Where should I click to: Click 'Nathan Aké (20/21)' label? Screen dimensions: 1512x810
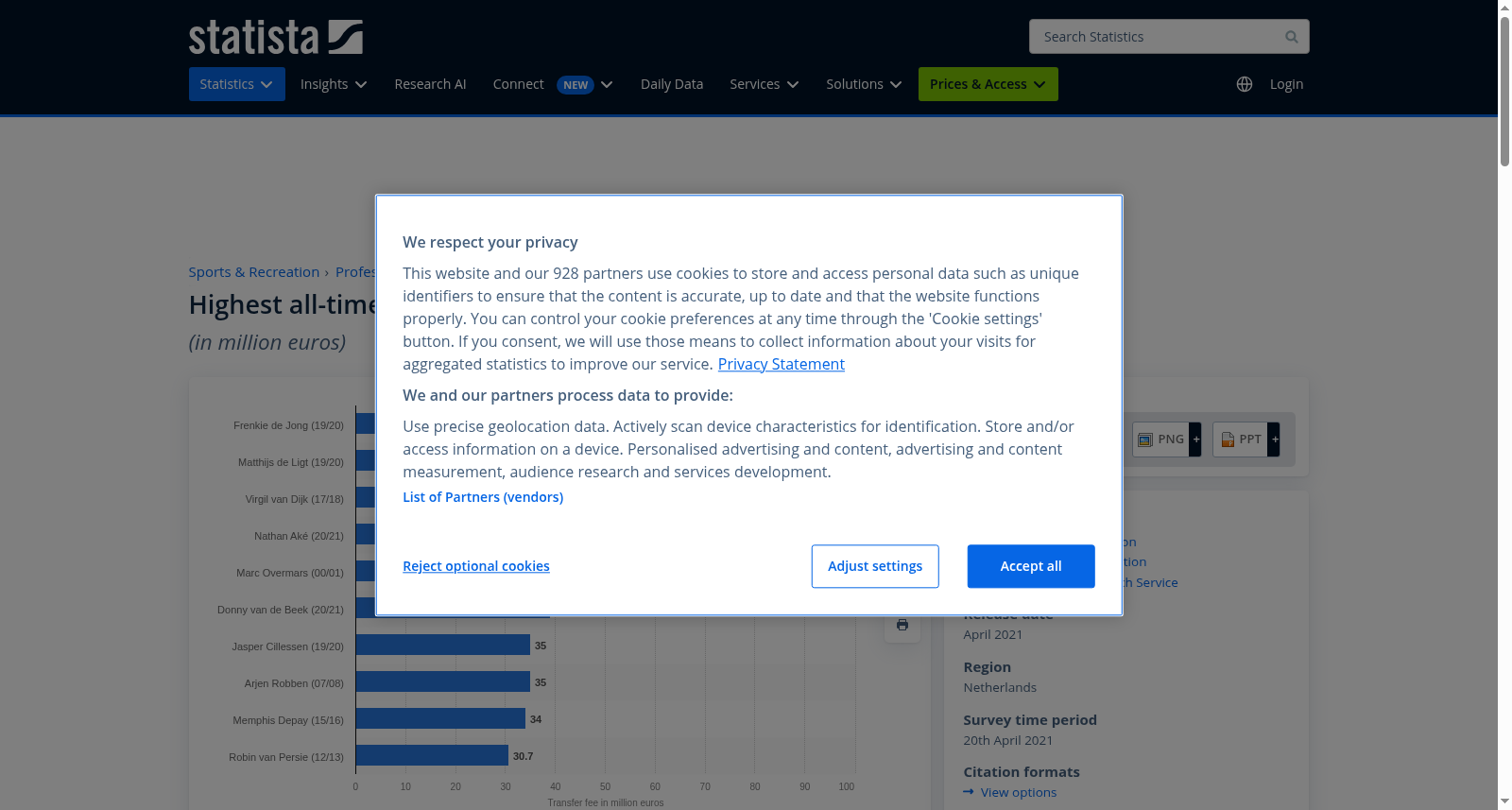(299, 536)
